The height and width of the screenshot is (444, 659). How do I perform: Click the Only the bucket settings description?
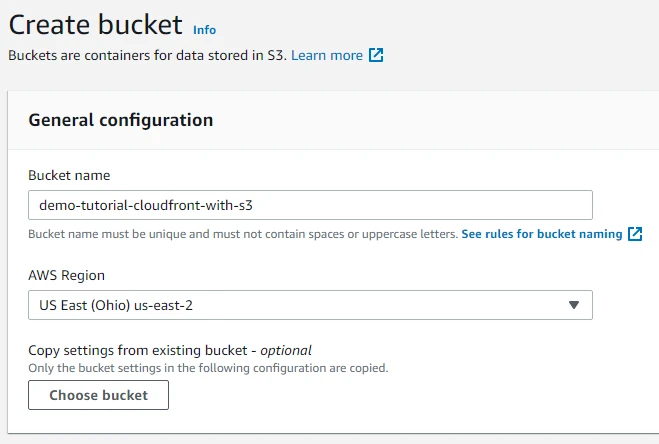(x=208, y=367)
